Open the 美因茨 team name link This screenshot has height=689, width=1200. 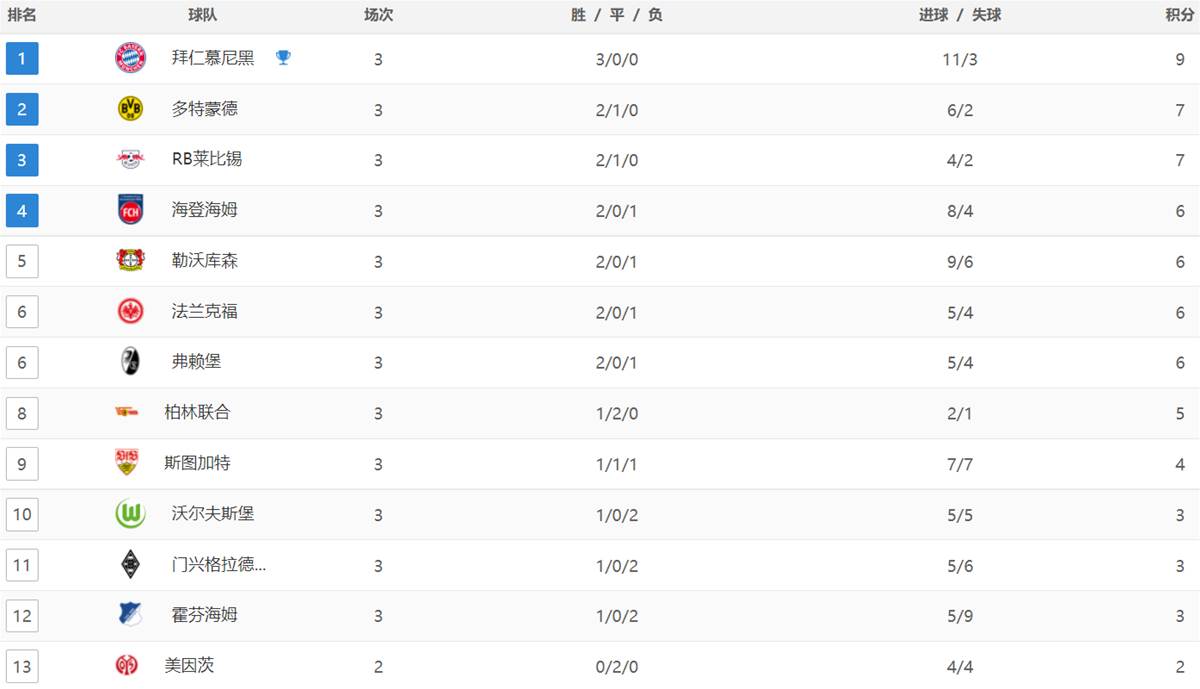pyautogui.click(x=189, y=665)
